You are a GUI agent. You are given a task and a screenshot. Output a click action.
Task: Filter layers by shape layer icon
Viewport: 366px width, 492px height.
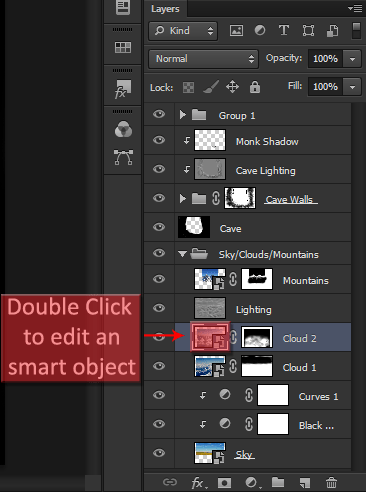click(x=308, y=31)
